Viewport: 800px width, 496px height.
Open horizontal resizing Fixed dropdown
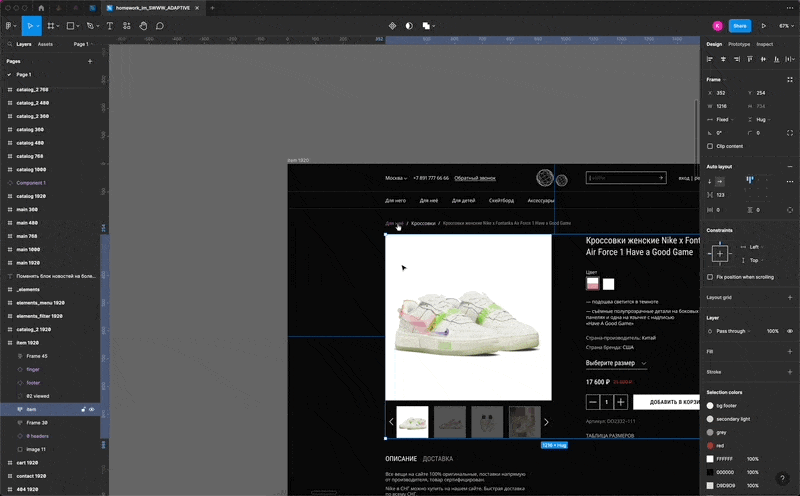point(721,119)
